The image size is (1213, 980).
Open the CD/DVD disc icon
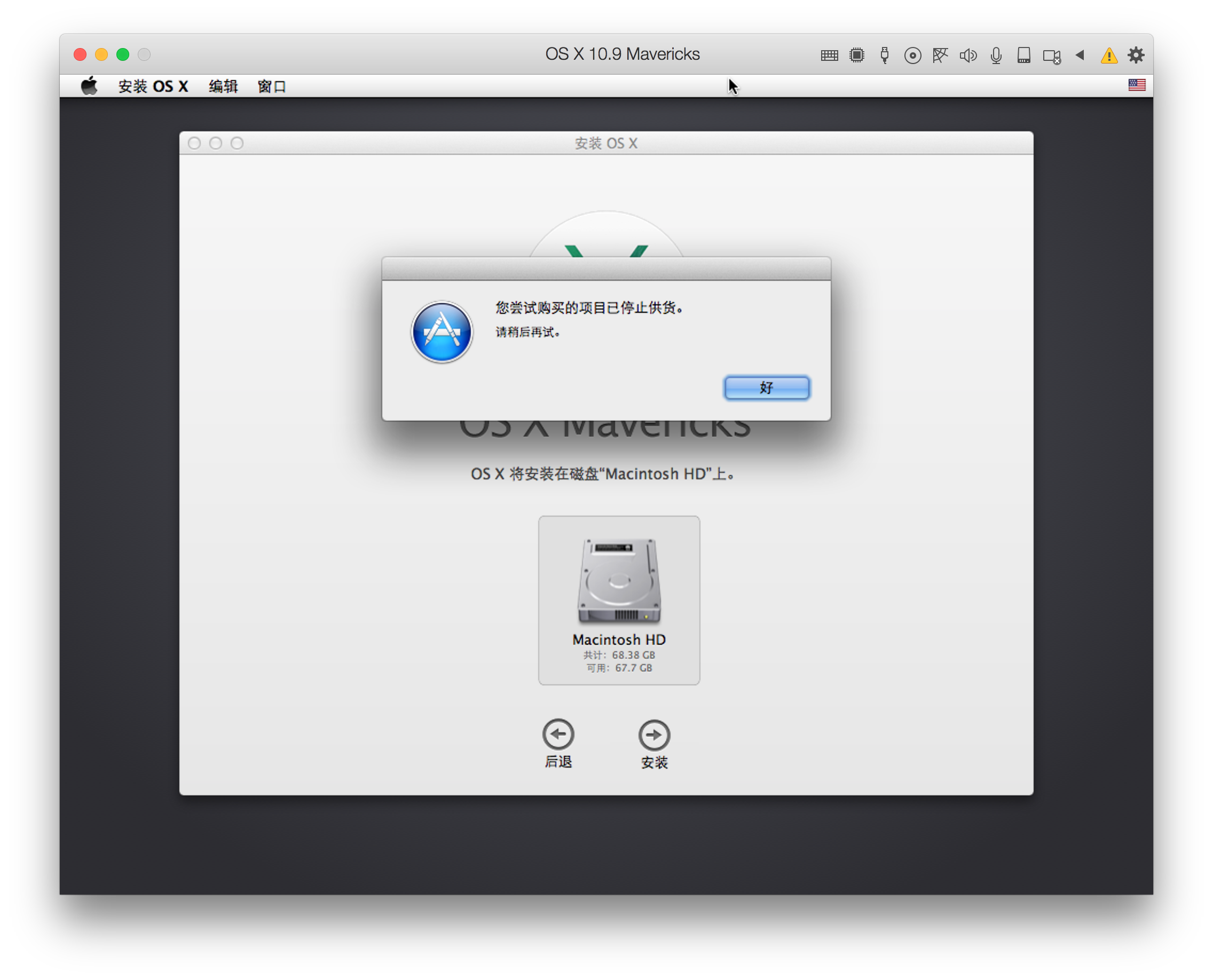click(x=912, y=56)
